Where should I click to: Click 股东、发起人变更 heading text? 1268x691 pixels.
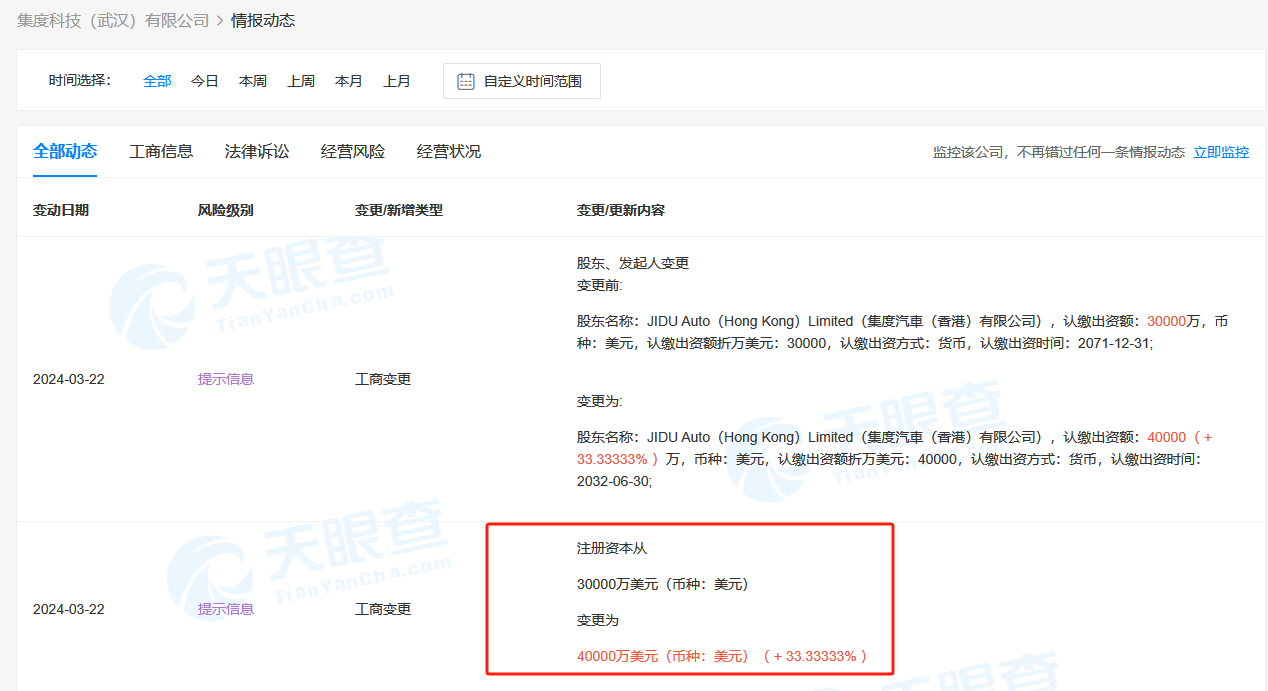coord(633,263)
